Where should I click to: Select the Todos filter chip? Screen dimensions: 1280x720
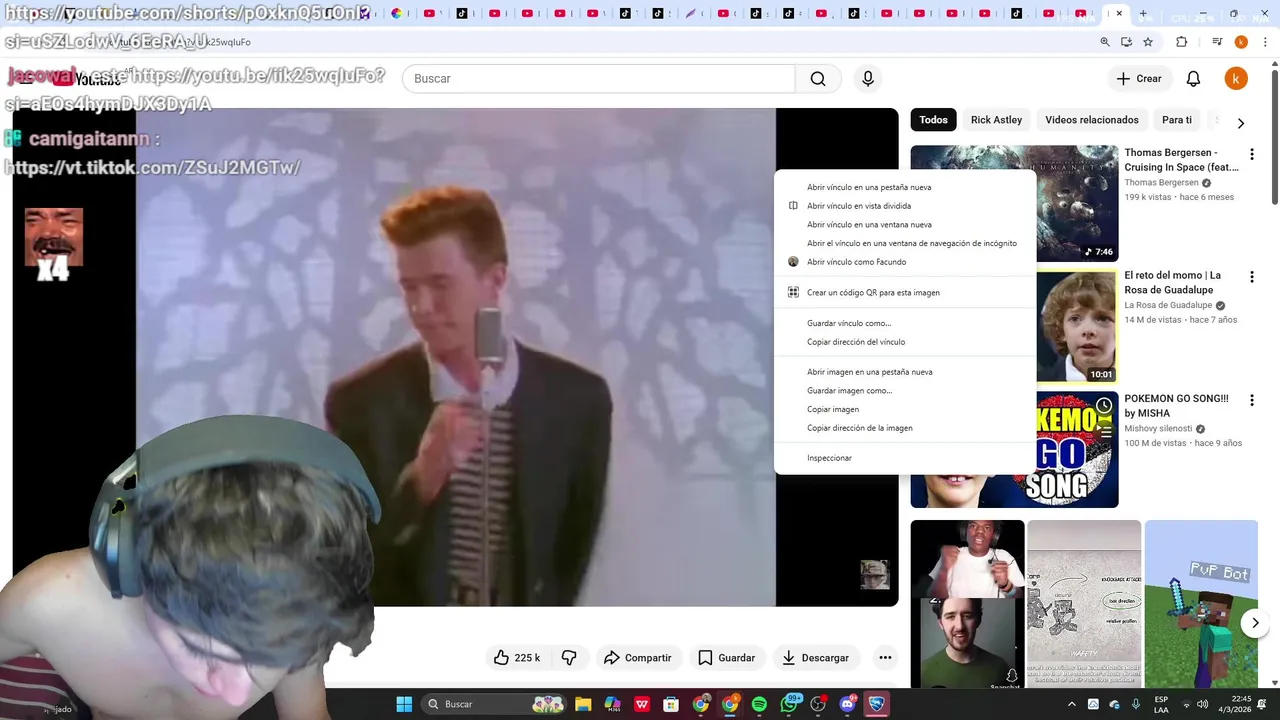[x=933, y=120]
